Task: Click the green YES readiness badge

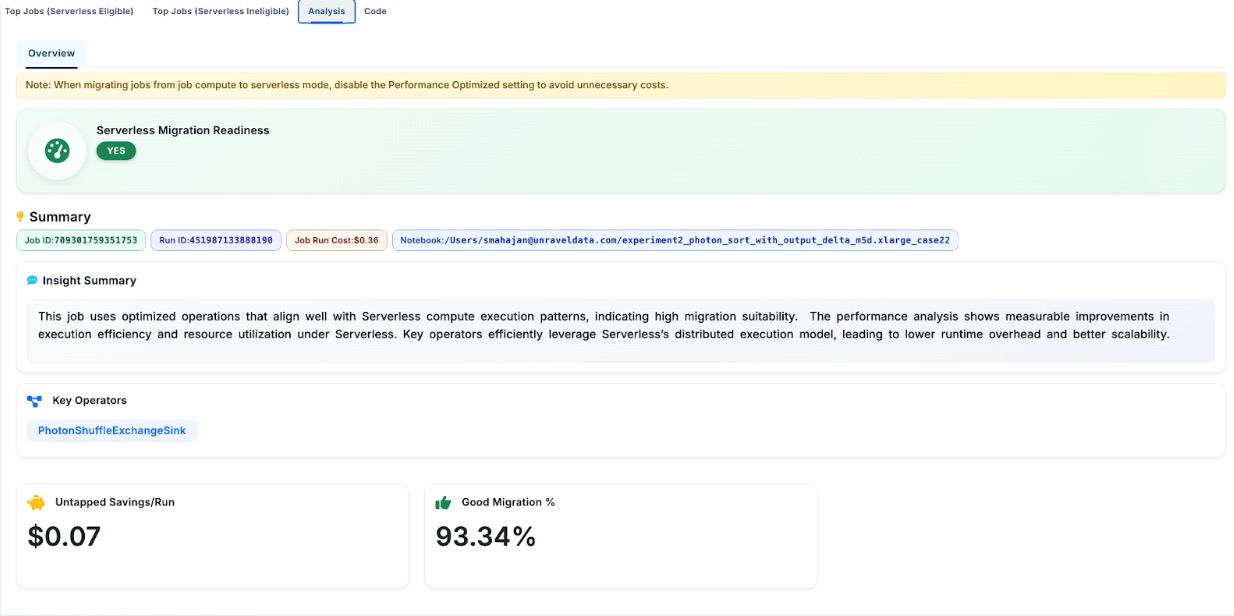Action: (x=116, y=151)
